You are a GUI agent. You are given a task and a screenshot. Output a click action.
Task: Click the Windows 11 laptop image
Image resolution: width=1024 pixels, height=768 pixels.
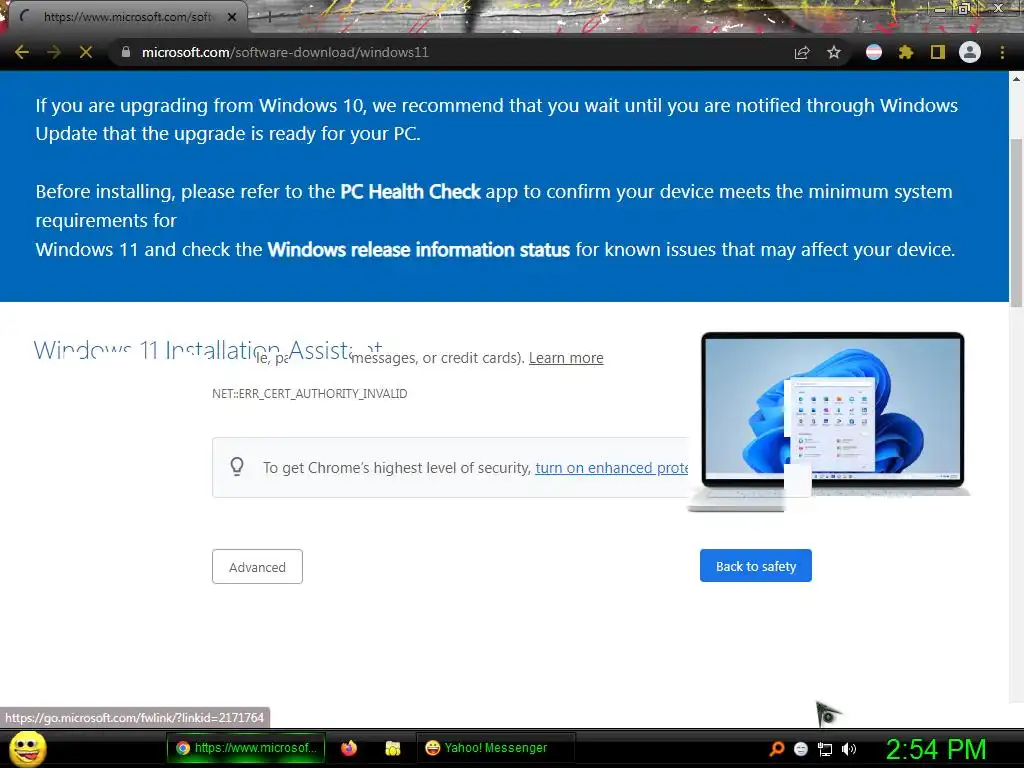829,421
